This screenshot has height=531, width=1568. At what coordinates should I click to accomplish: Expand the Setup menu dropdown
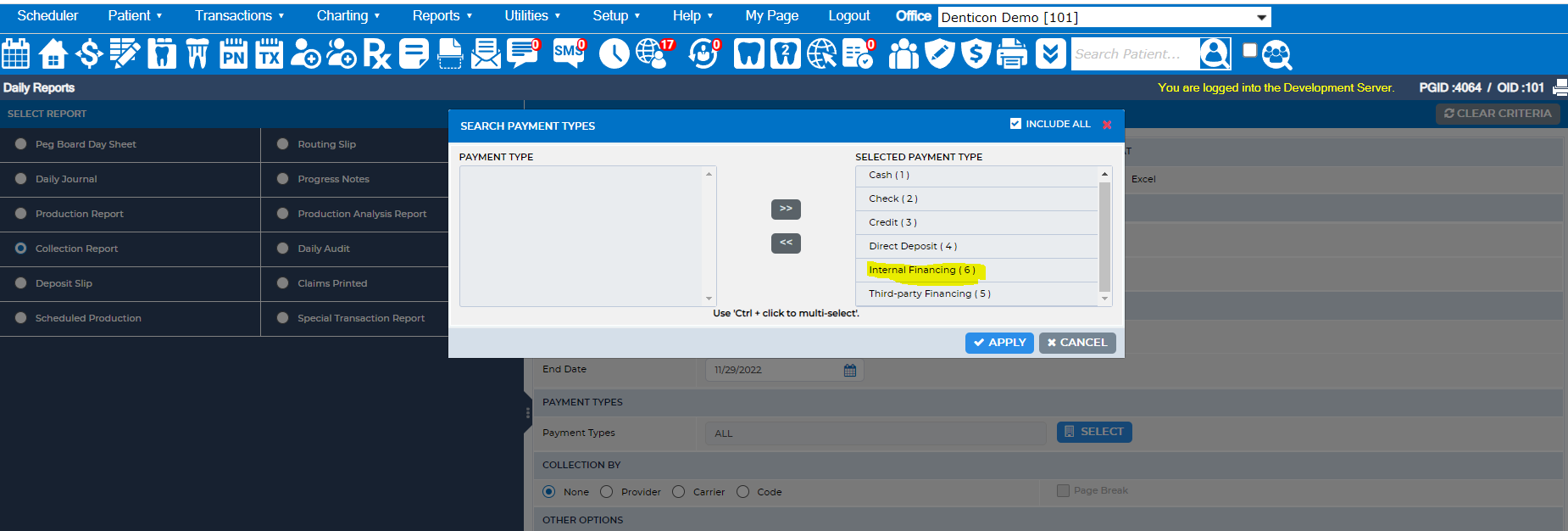click(x=616, y=15)
